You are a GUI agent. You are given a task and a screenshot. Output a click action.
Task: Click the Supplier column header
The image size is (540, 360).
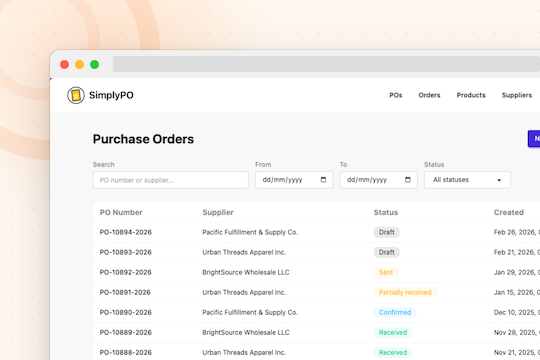coord(218,212)
